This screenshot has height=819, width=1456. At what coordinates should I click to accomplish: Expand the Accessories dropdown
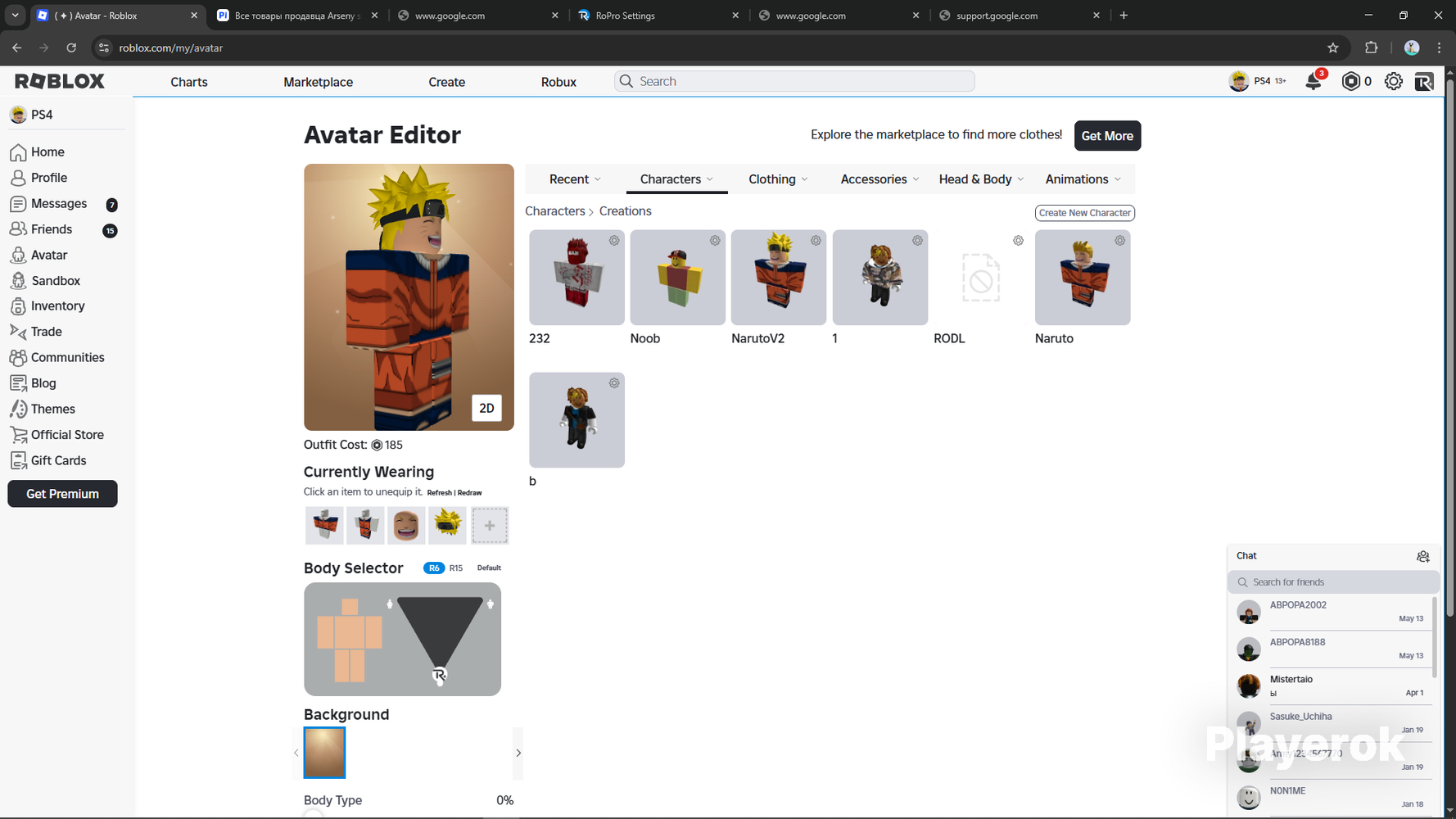(x=879, y=179)
